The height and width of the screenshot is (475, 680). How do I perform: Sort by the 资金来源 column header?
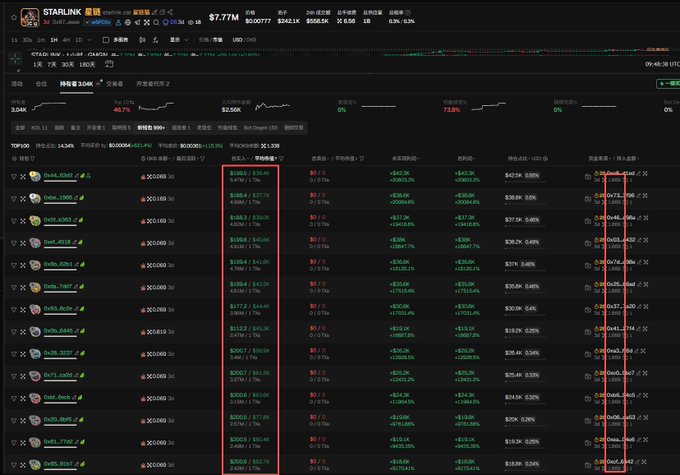[x=598, y=159]
